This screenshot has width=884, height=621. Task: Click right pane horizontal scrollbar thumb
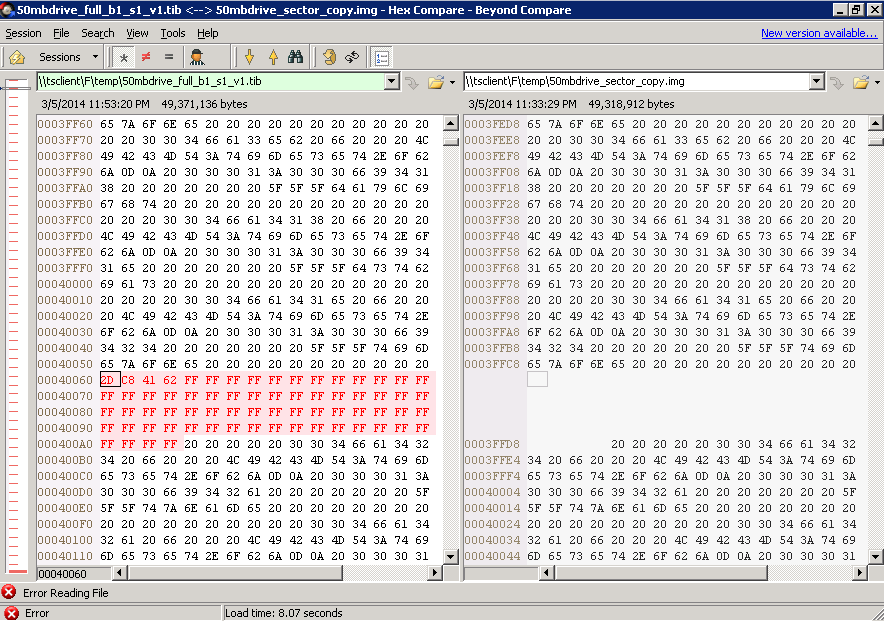[660, 573]
